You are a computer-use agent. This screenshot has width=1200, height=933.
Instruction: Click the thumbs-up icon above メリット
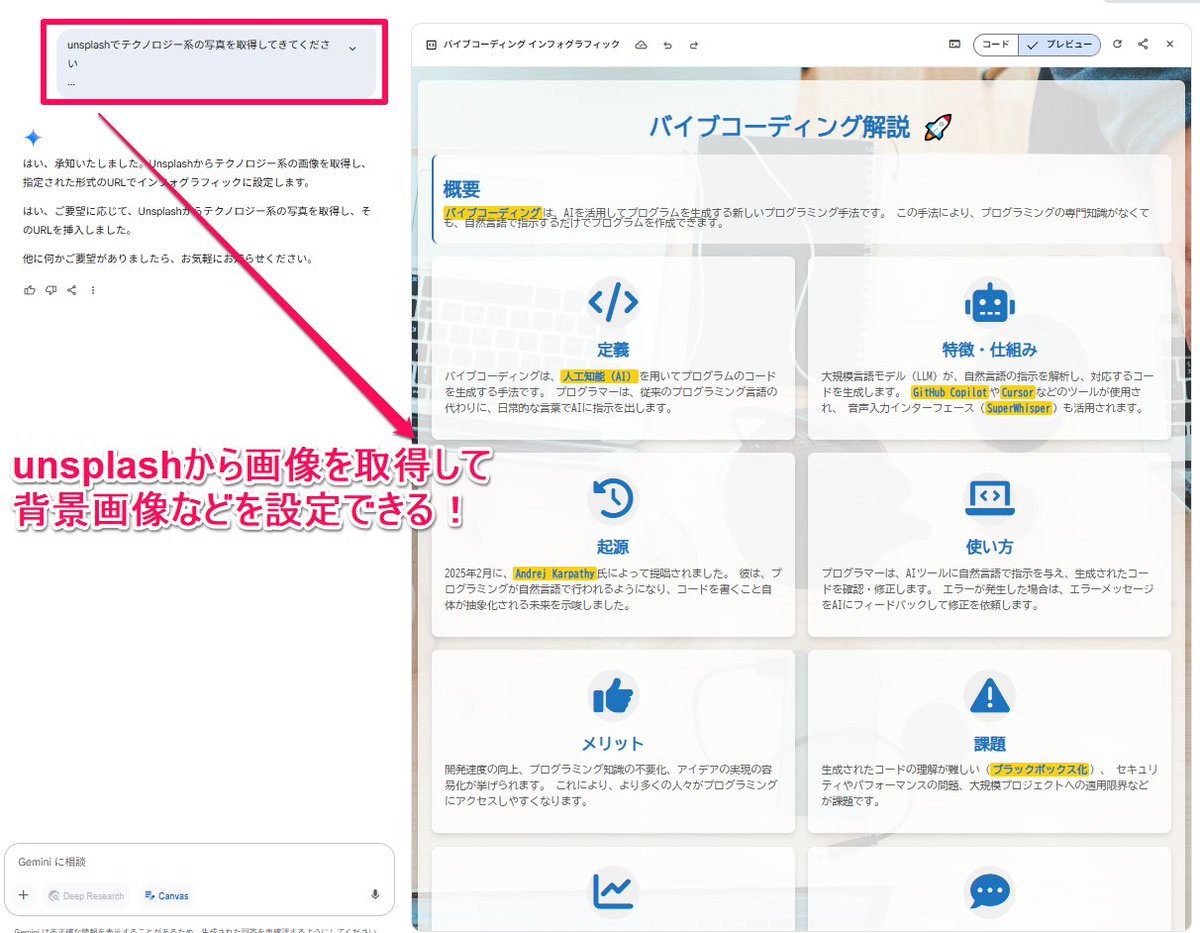click(613, 695)
